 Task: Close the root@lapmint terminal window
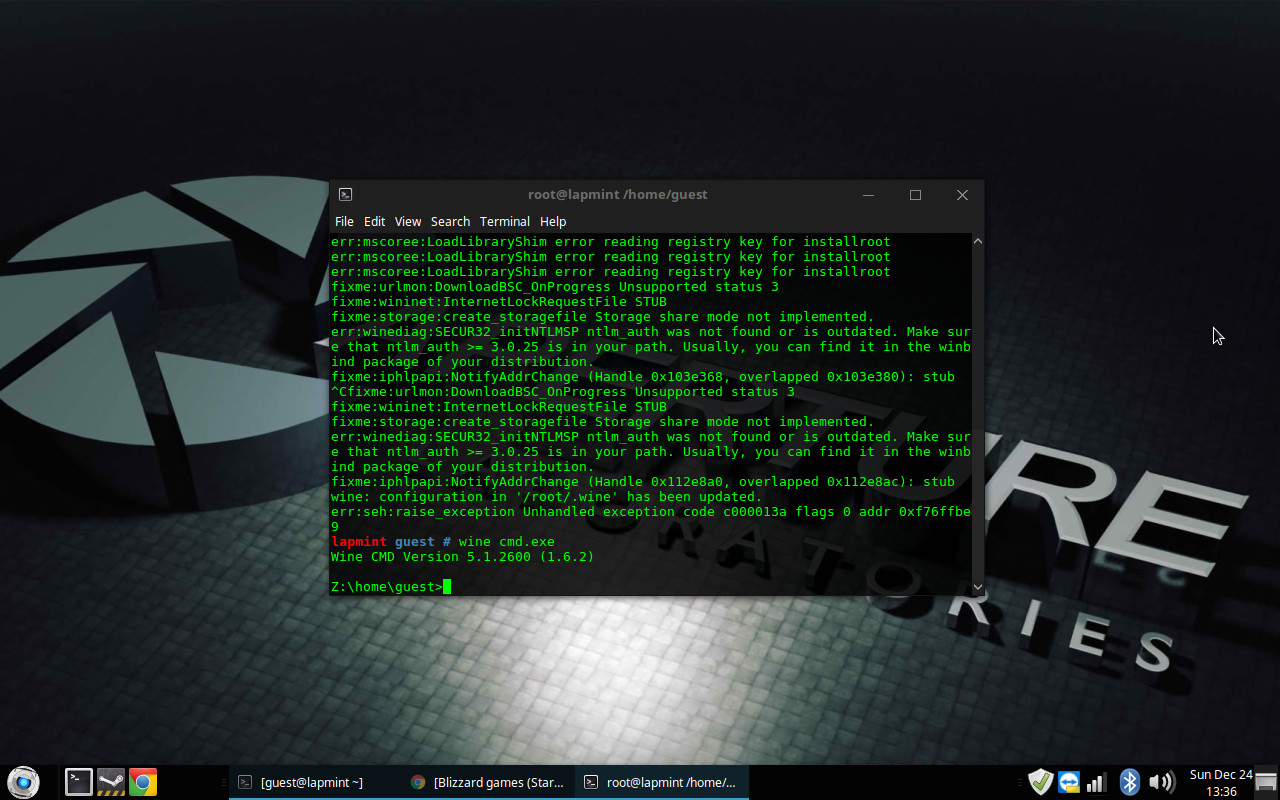[962, 195]
